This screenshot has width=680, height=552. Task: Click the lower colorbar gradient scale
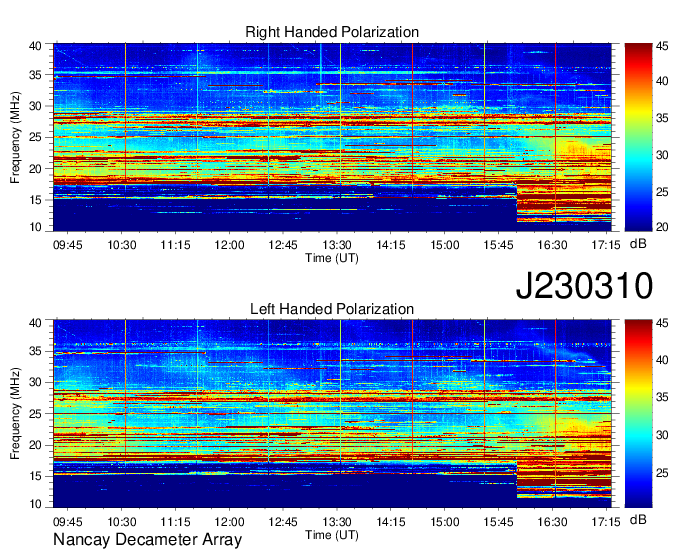638,414
